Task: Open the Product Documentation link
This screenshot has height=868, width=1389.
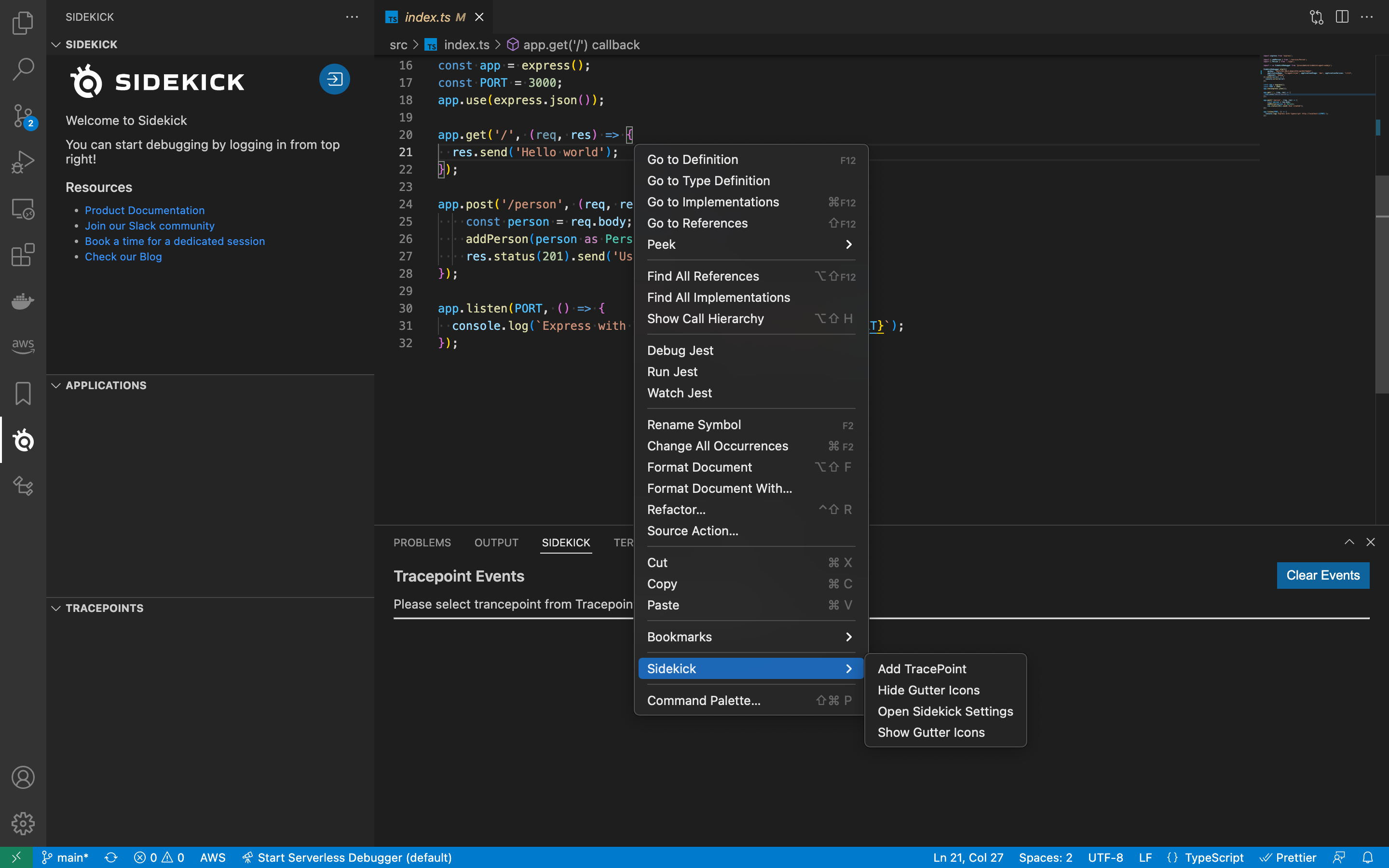Action: 145,210
